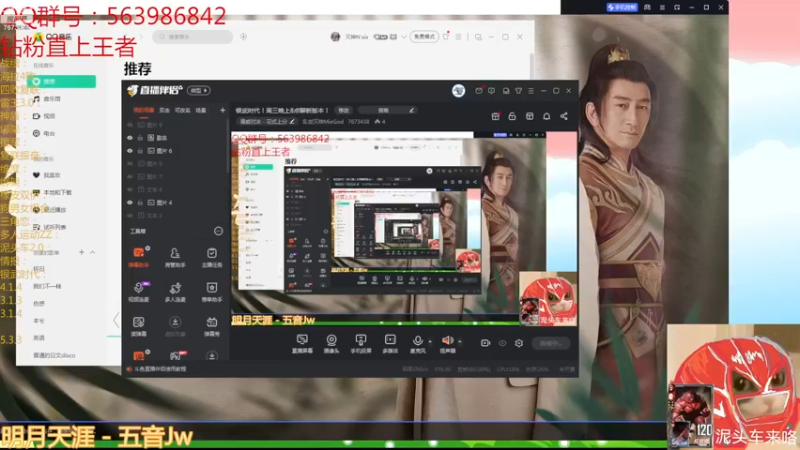Add a new scene with the plus button
The width and height of the screenshot is (800, 450).
coord(222,110)
